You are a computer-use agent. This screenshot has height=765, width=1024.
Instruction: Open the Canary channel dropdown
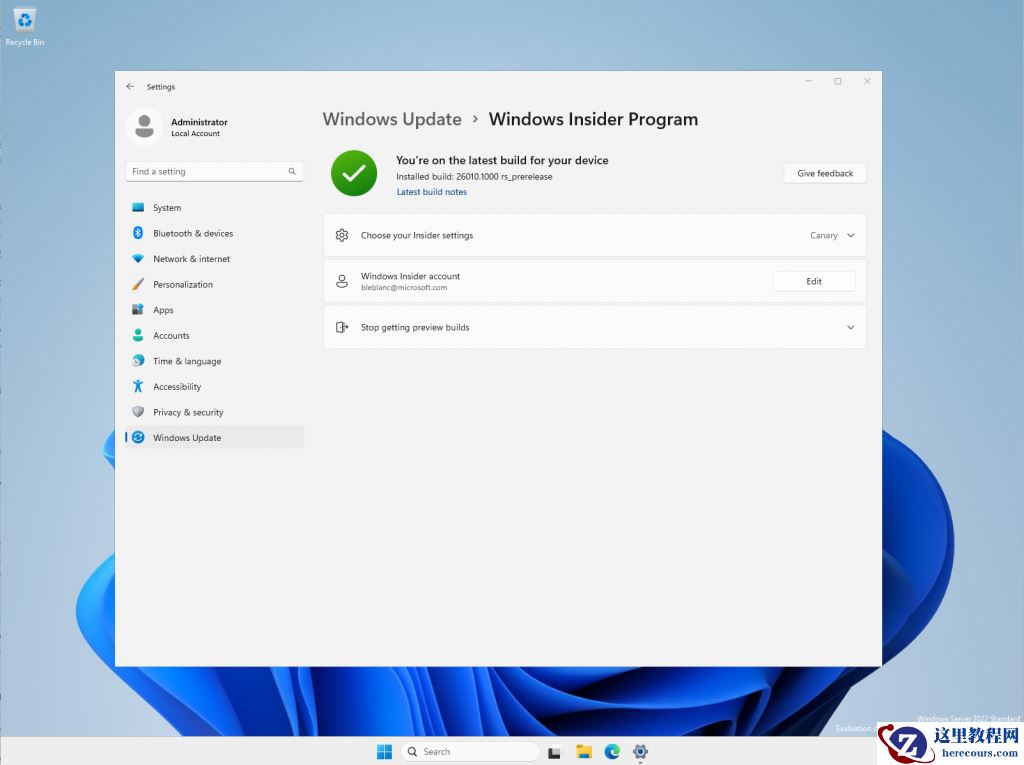832,235
